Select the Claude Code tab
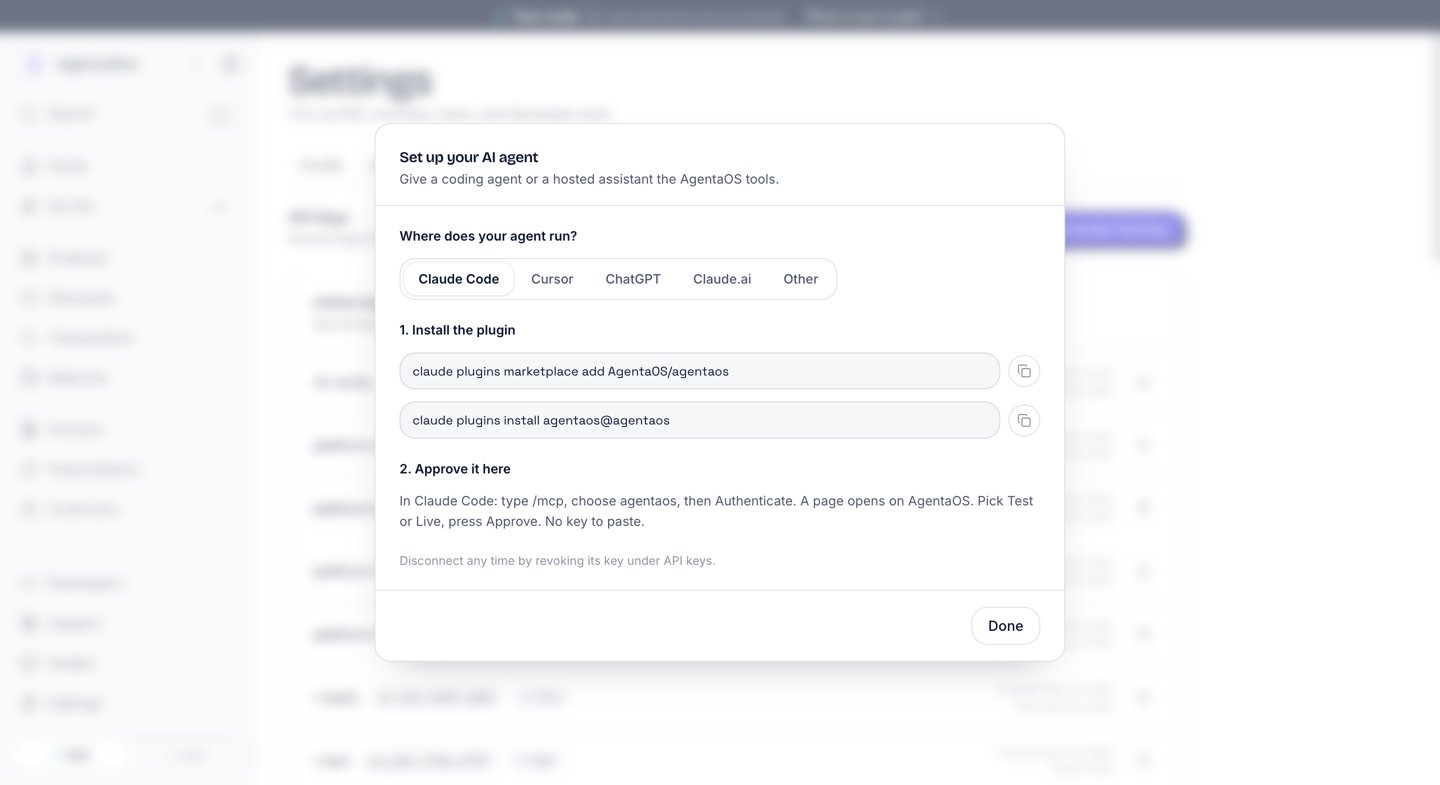This screenshot has height=785, width=1440. coord(459,279)
